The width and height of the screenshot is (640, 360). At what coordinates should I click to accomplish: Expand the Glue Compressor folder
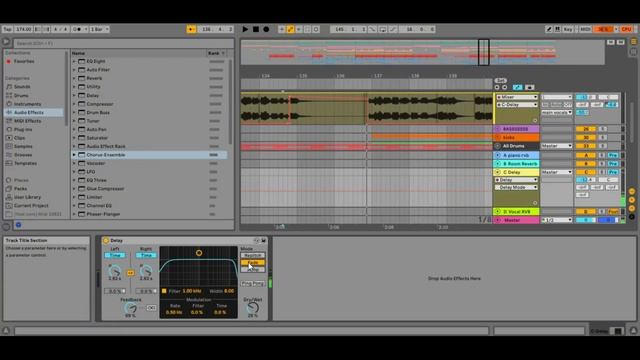[x=74, y=189]
